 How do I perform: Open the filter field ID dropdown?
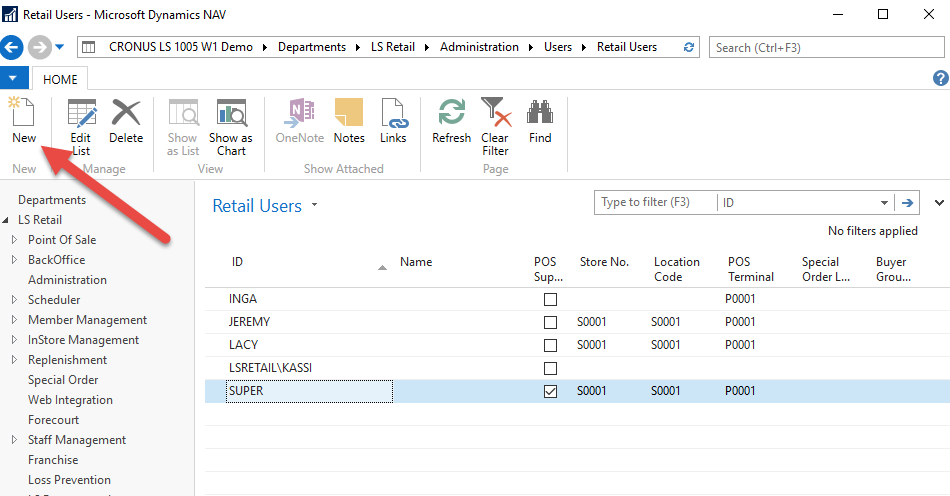click(x=884, y=203)
